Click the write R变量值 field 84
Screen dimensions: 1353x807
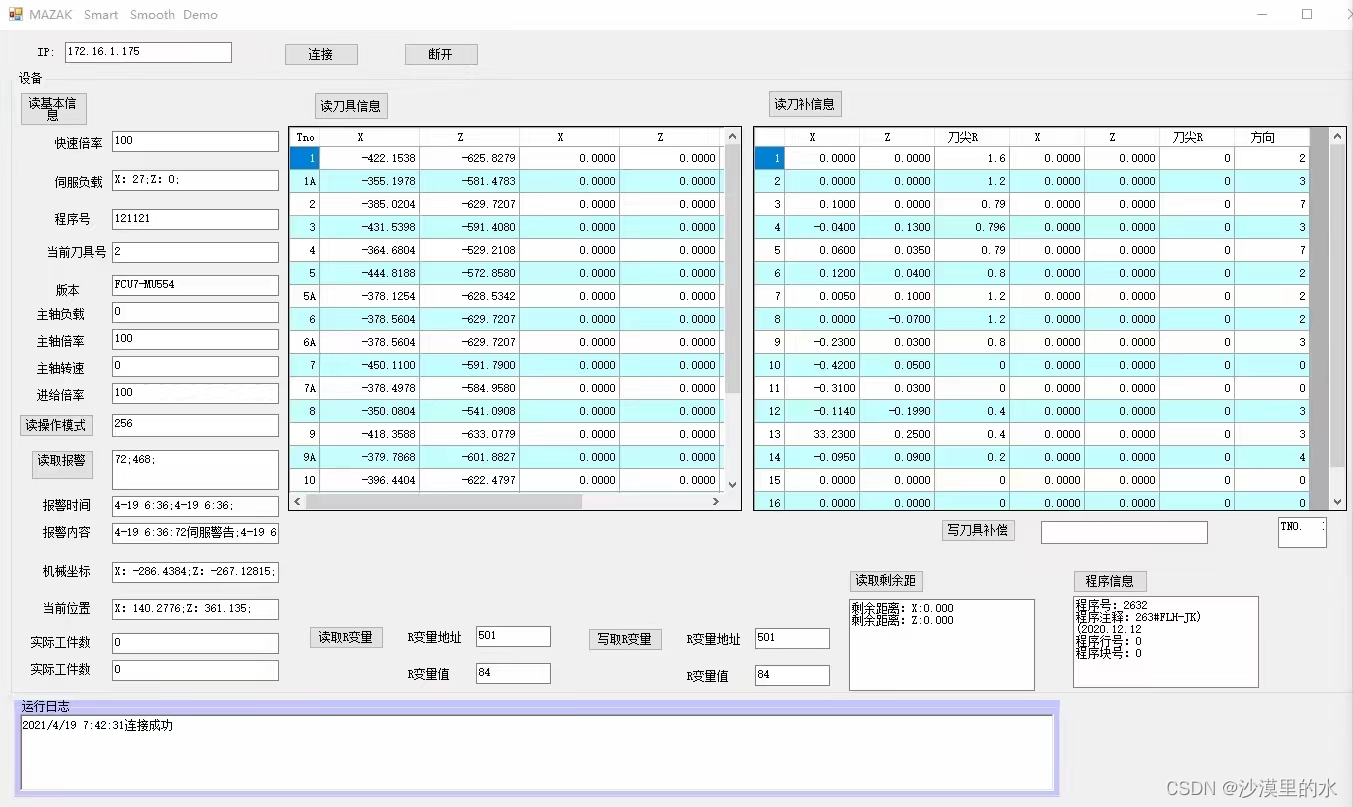(x=792, y=675)
